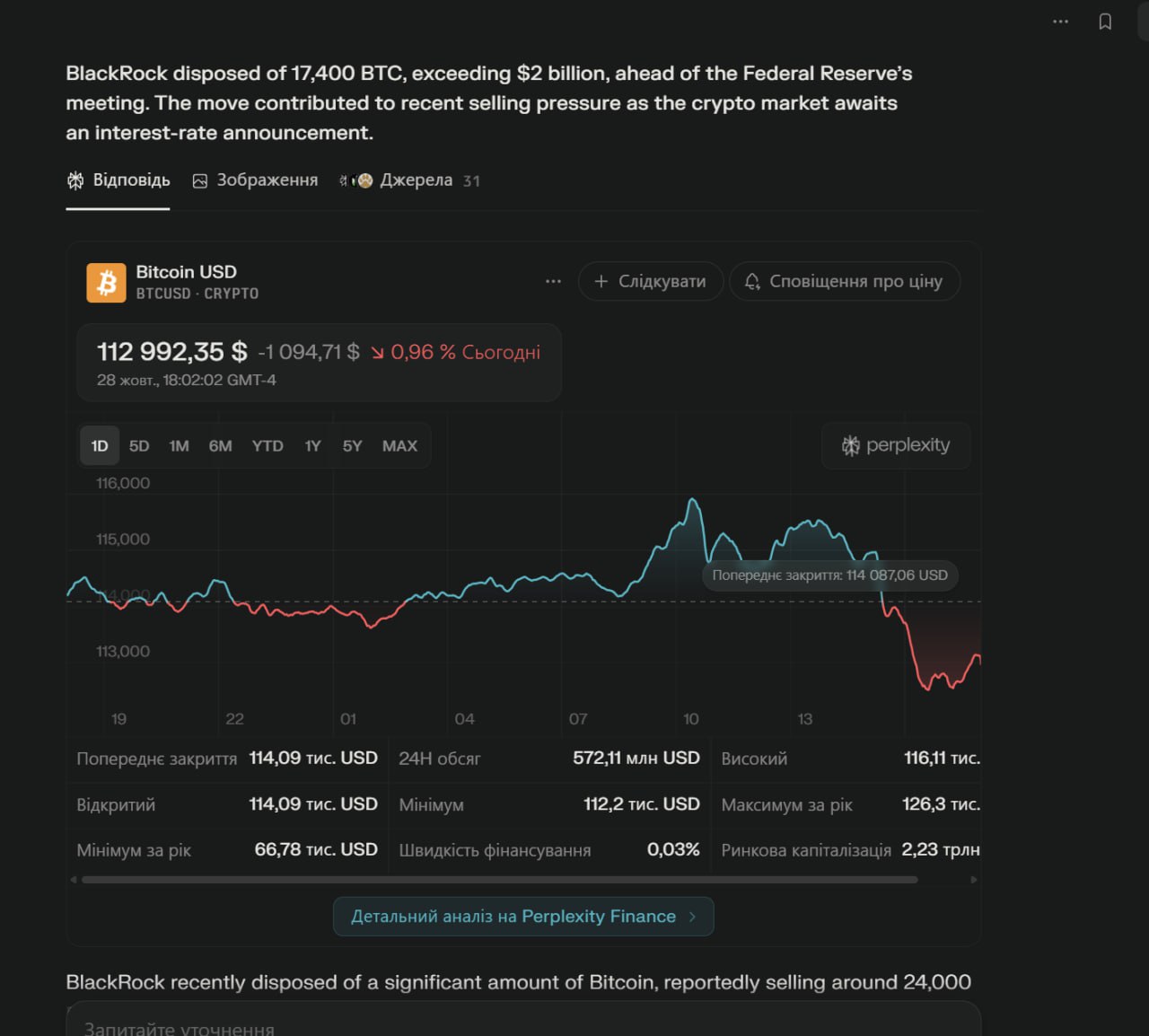Switch to the Відповідь tab
1149x1036 pixels.
pos(118,180)
